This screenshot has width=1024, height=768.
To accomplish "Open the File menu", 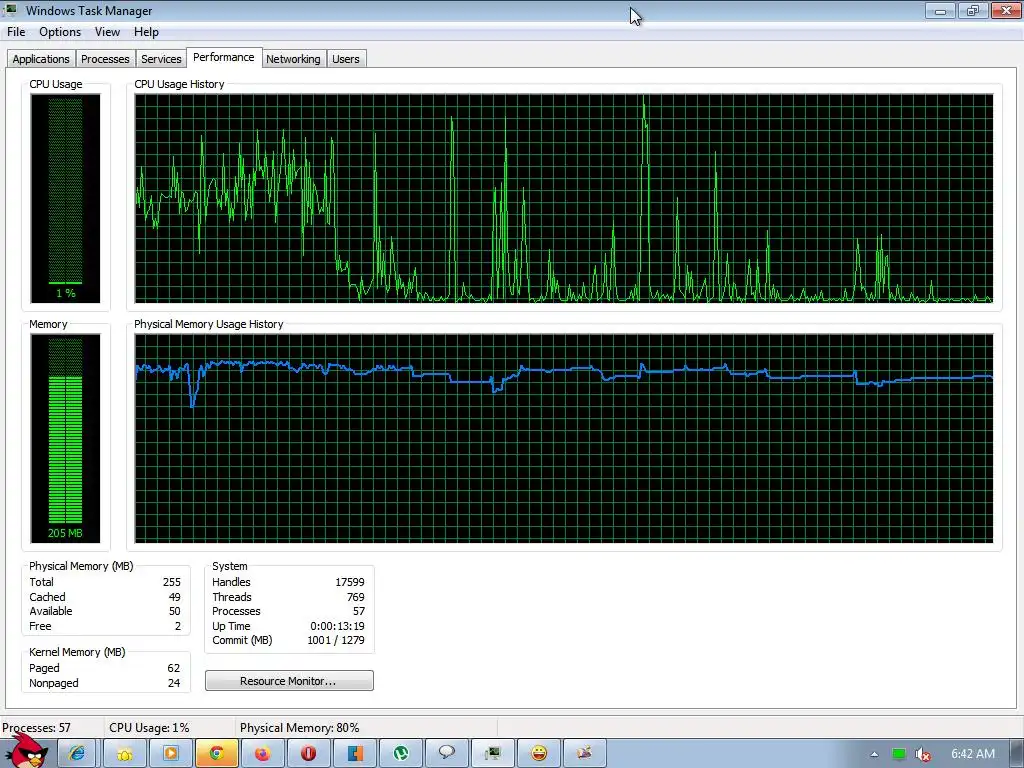I will pos(16,32).
